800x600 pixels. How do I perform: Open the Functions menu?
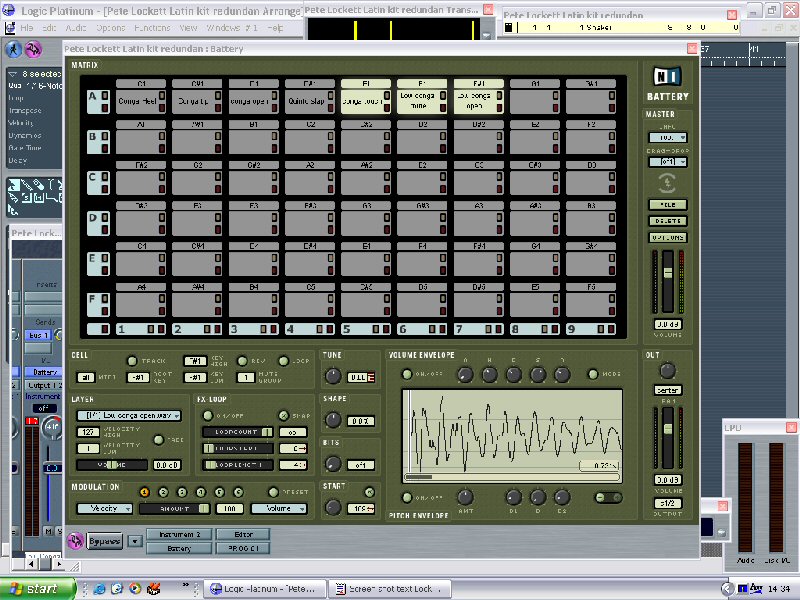[151, 27]
